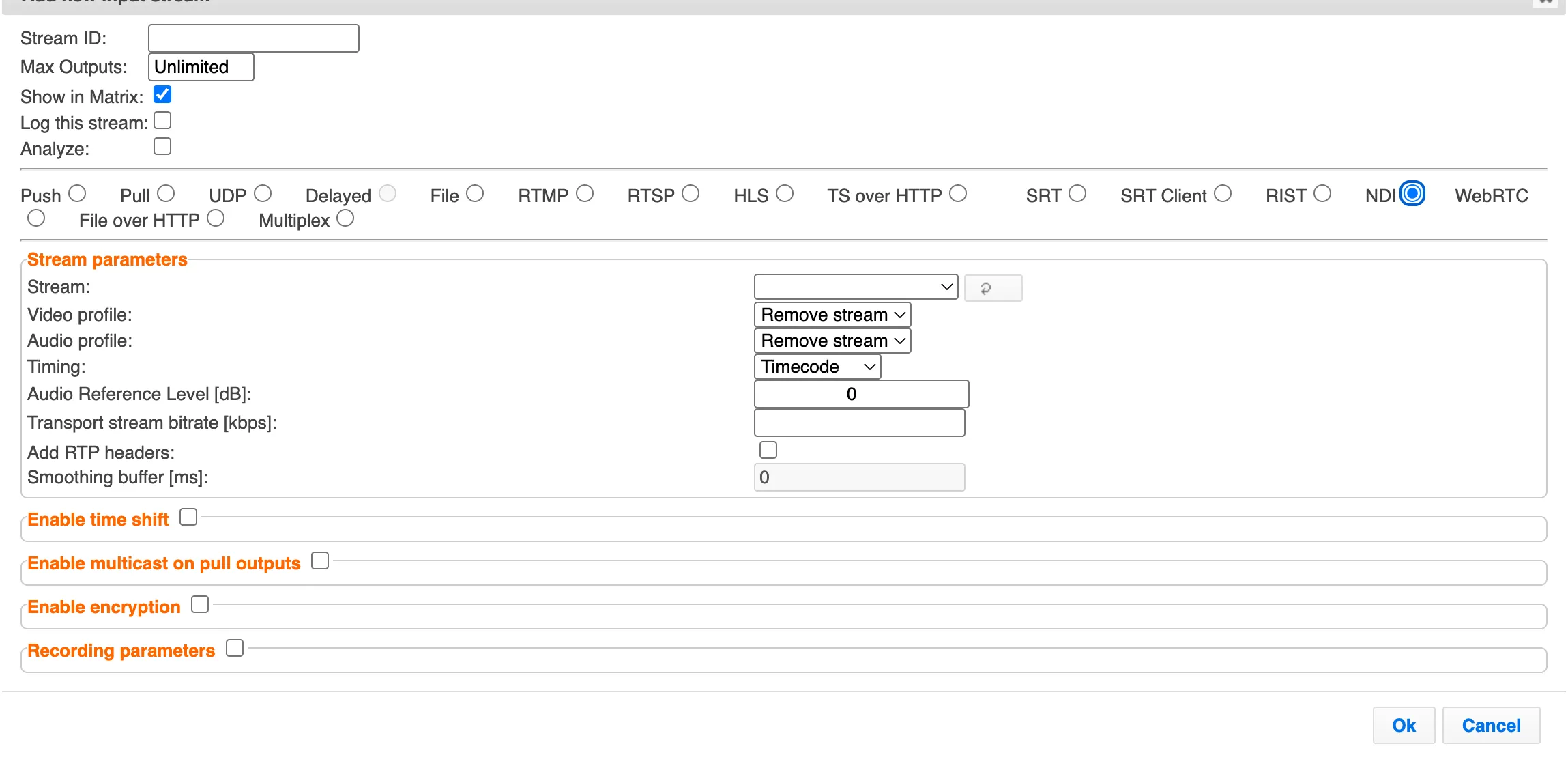Select the SRT Client radio option

coord(1223,194)
